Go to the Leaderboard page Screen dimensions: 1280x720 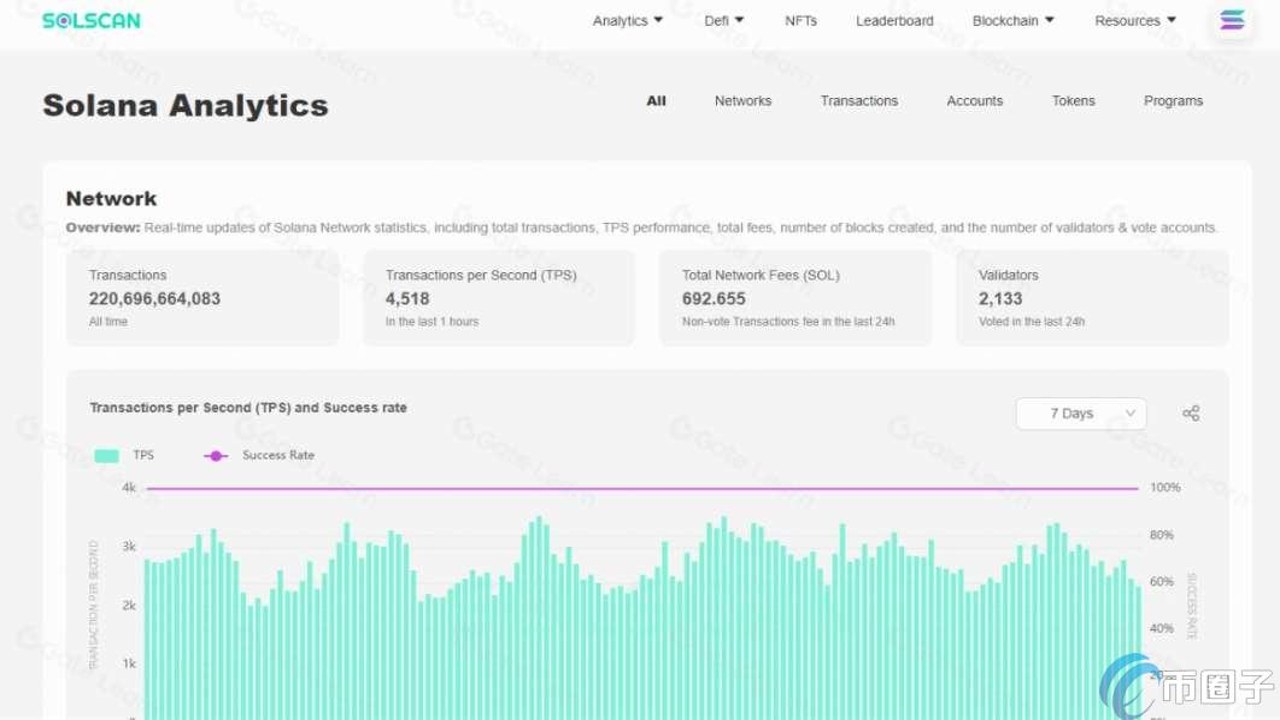[x=895, y=20]
